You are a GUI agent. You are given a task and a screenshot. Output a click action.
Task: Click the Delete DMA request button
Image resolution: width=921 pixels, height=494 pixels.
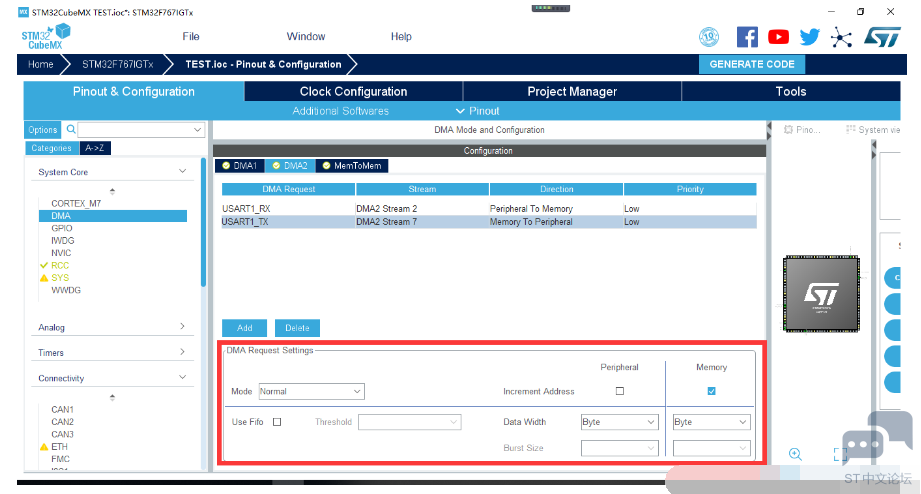(x=297, y=328)
